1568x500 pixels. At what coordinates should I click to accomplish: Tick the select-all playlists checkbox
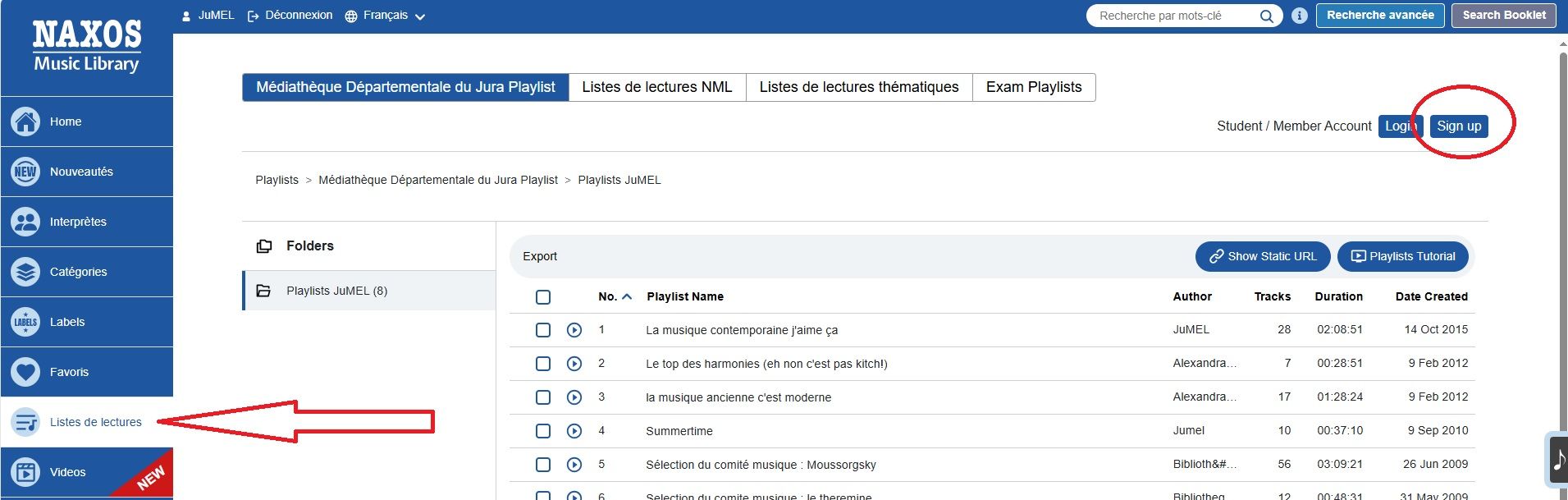point(543,297)
